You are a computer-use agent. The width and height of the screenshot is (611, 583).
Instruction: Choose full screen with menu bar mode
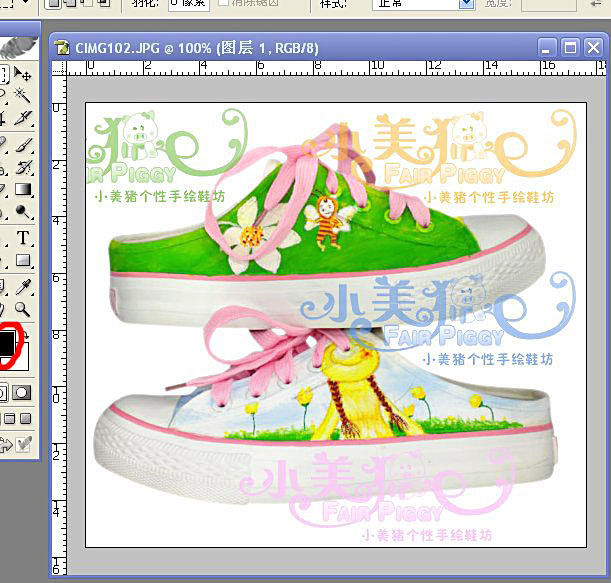point(10,419)
